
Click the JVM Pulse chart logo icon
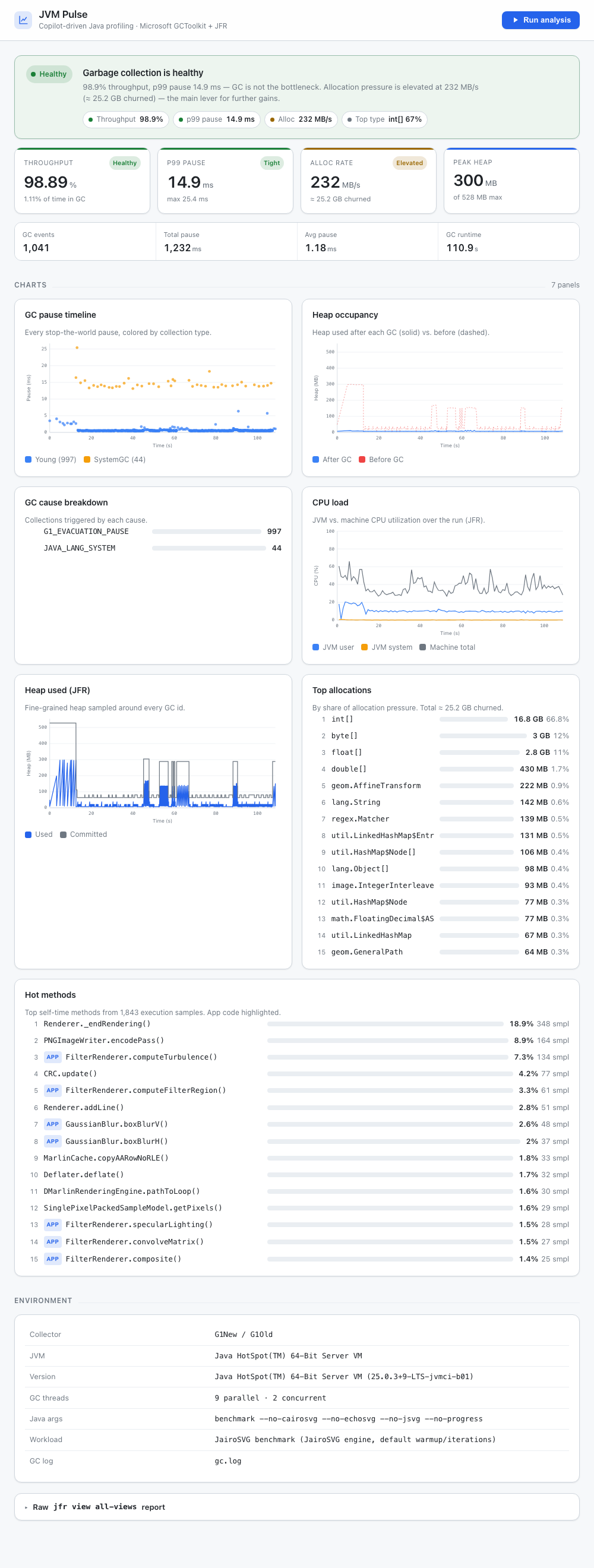point(23,20)
